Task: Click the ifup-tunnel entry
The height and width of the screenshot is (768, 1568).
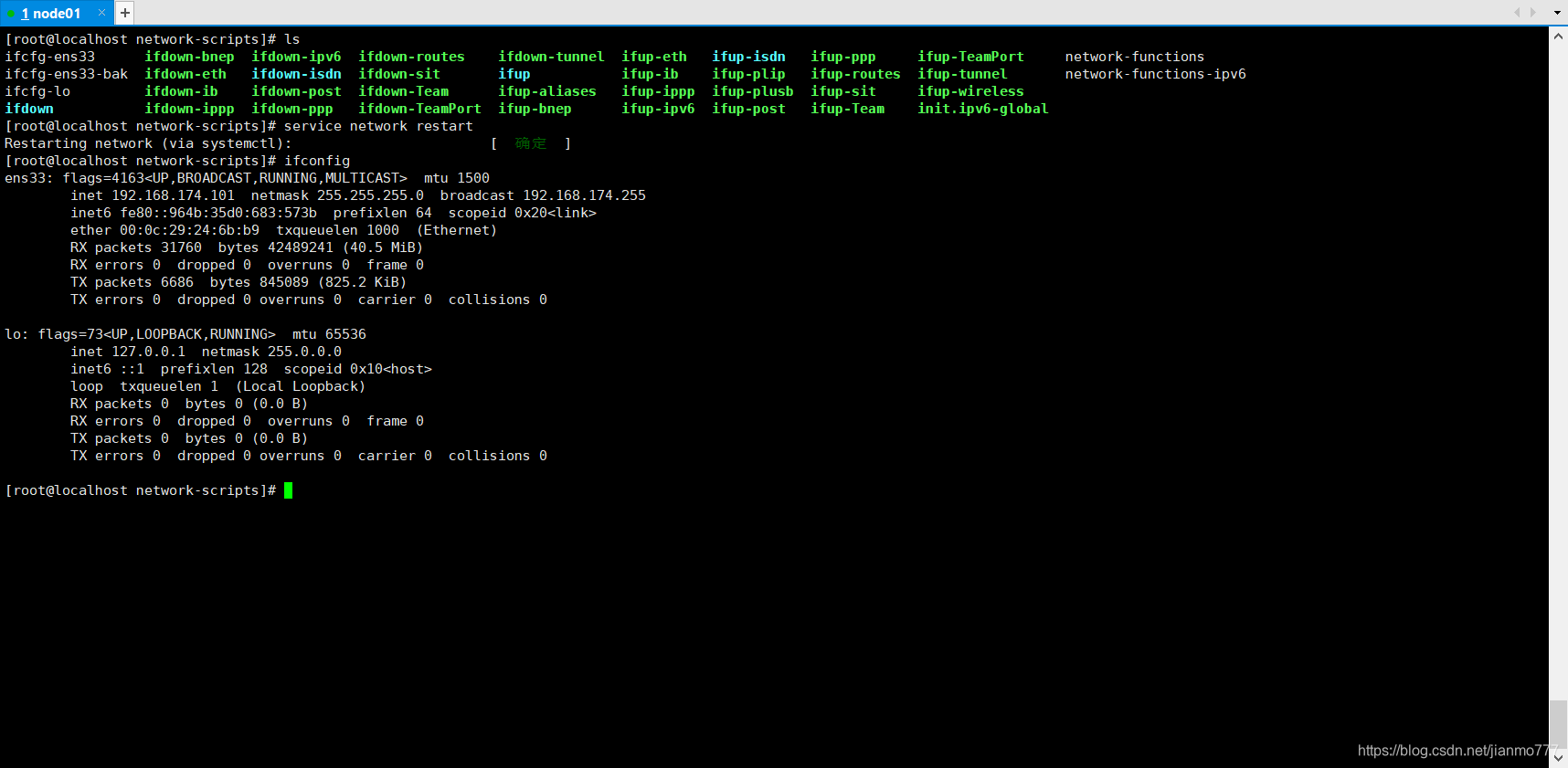Action: click(x=962, y=74)
